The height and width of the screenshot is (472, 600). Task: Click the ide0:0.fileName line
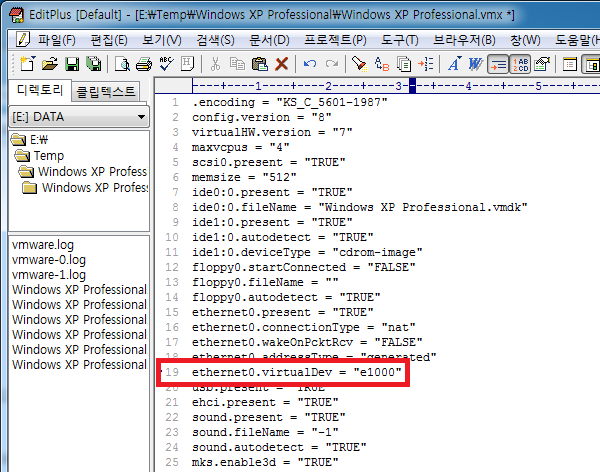[360, 207]
